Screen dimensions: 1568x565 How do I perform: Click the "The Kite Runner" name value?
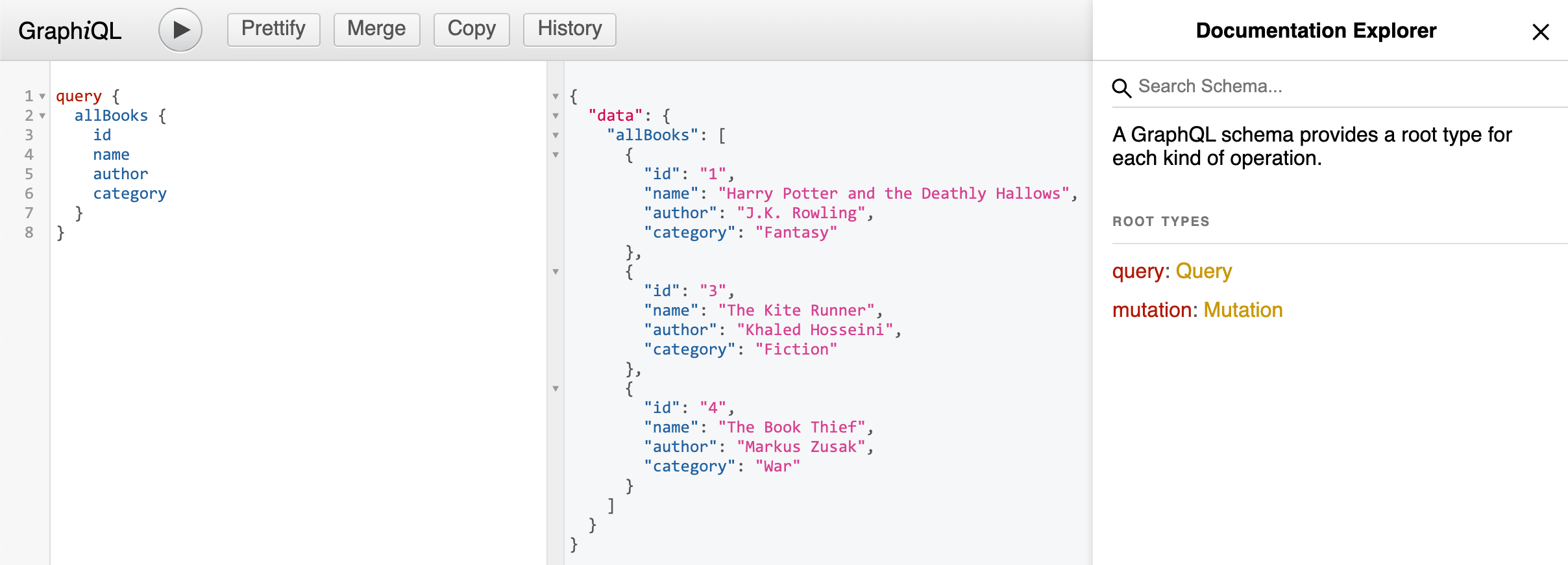click(796, 310)
